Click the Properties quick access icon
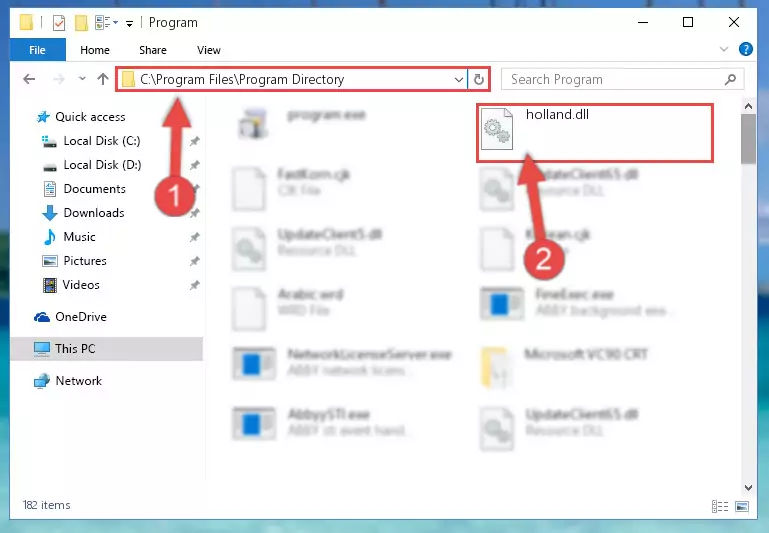Screen dimensions: 769x533 click(58, 23)
